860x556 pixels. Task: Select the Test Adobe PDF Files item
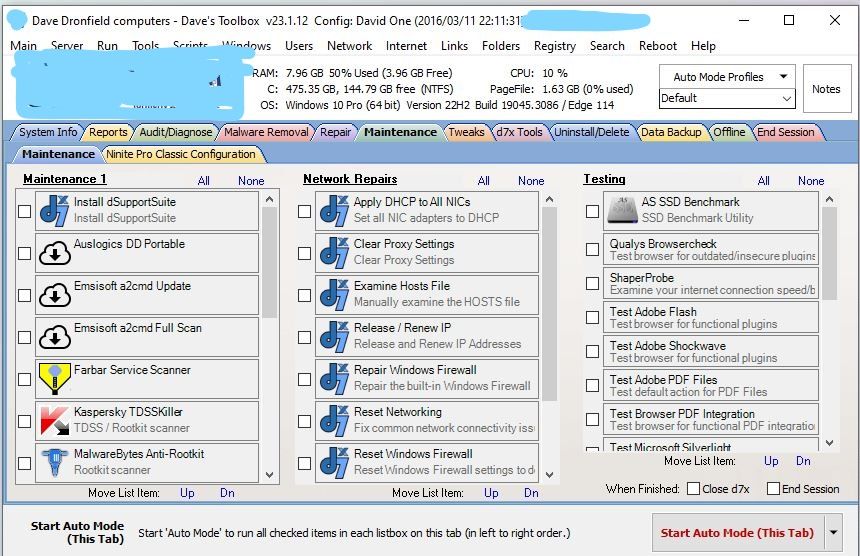point(711,385)
